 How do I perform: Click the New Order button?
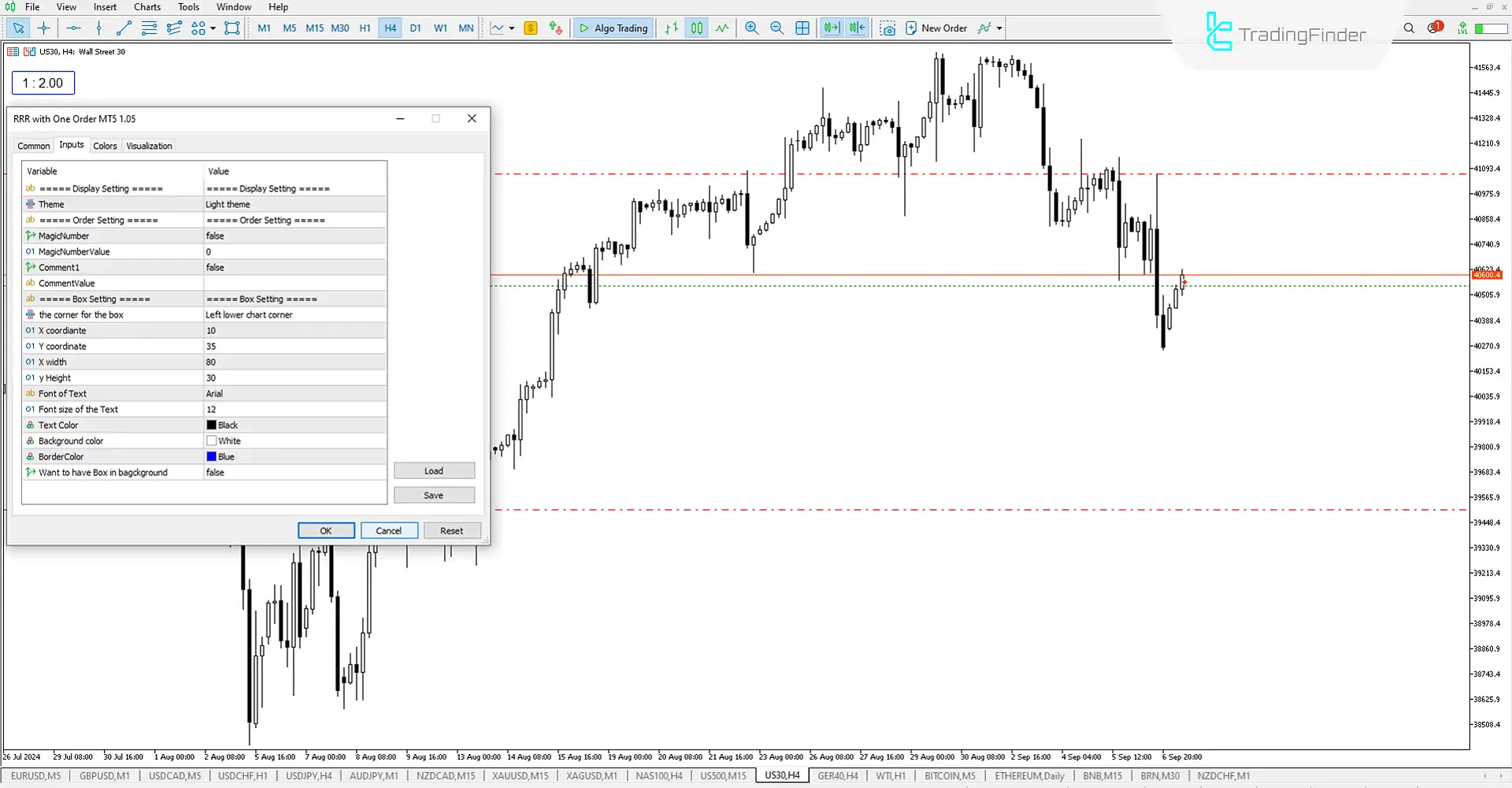937,28
